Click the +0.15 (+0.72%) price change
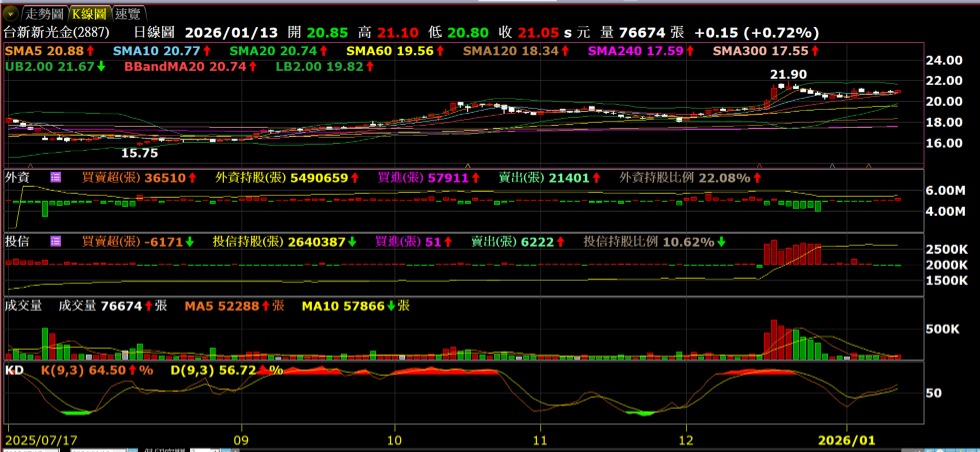The image size is (980, 452). tap(756, 33)
